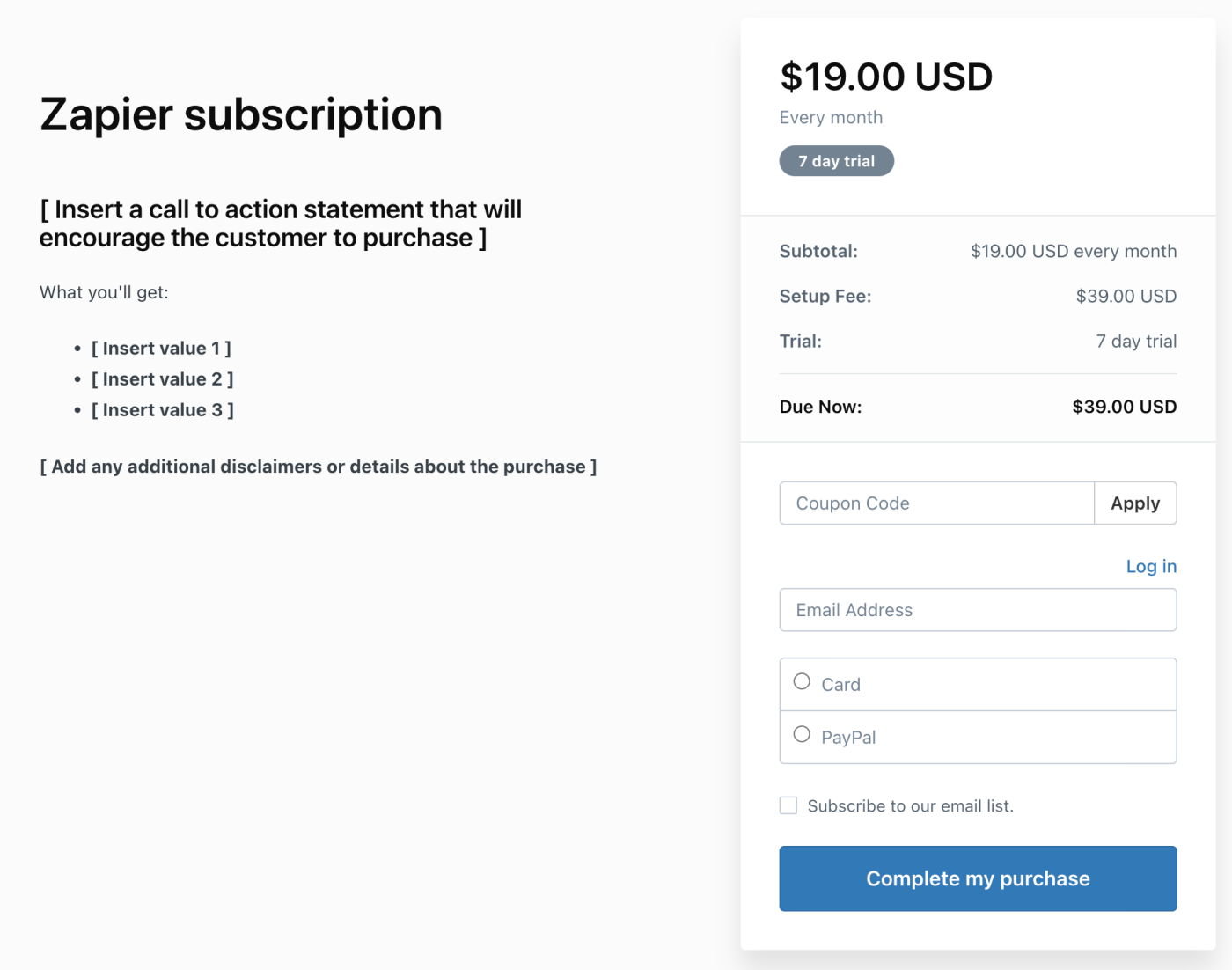Click the $19.00 USD price heading
Image resolution: width=1232 pixels, height=970 pixels.
click(885, 77)
